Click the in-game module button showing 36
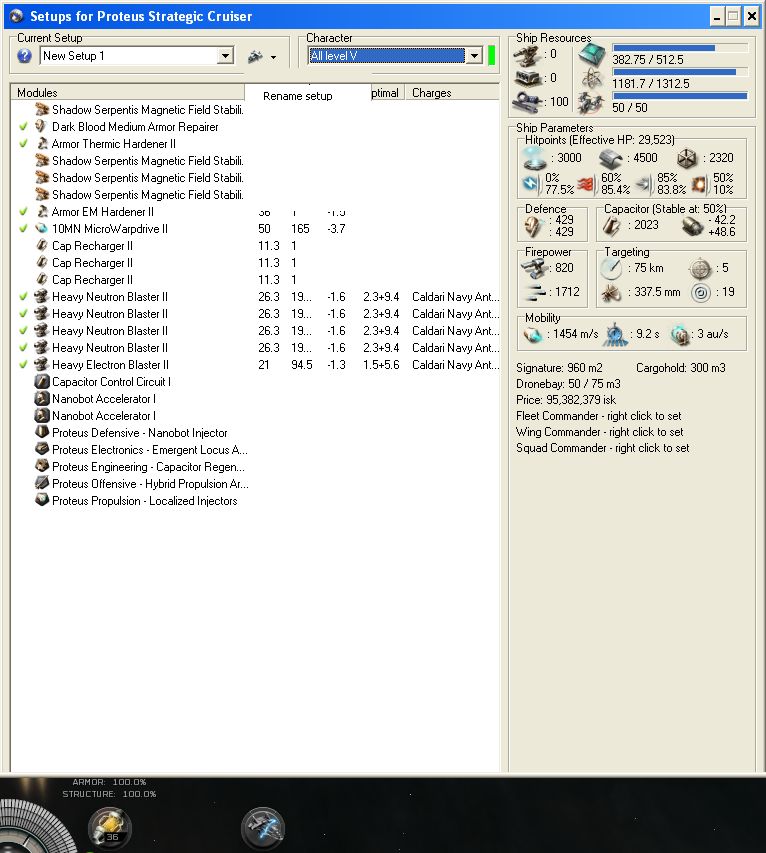This screenshot has height=853, width=766. pos(109,828)
